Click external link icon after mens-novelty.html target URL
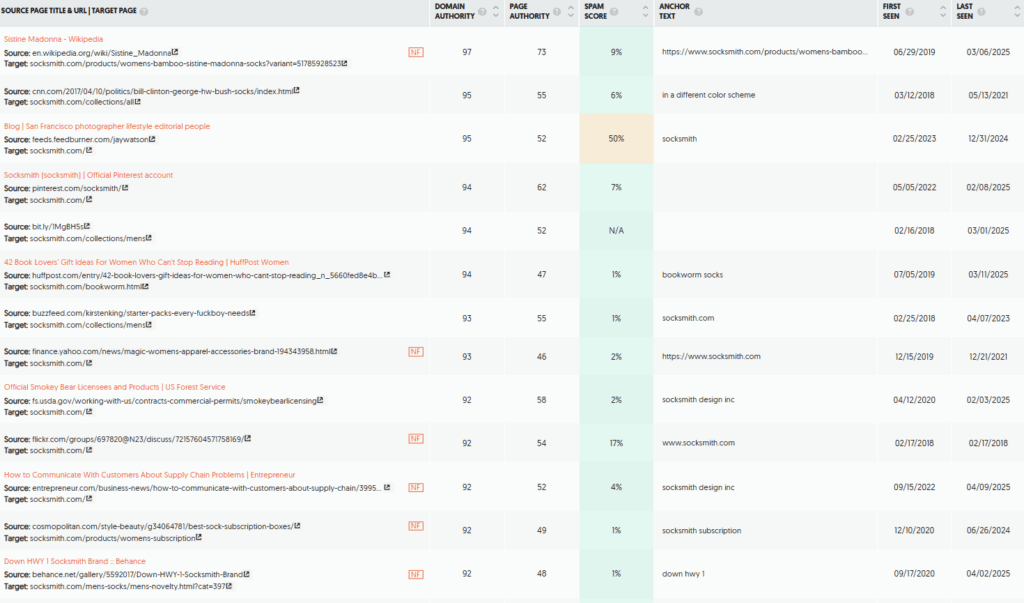This screenshot has width=1024, height=603. (229, 586)
